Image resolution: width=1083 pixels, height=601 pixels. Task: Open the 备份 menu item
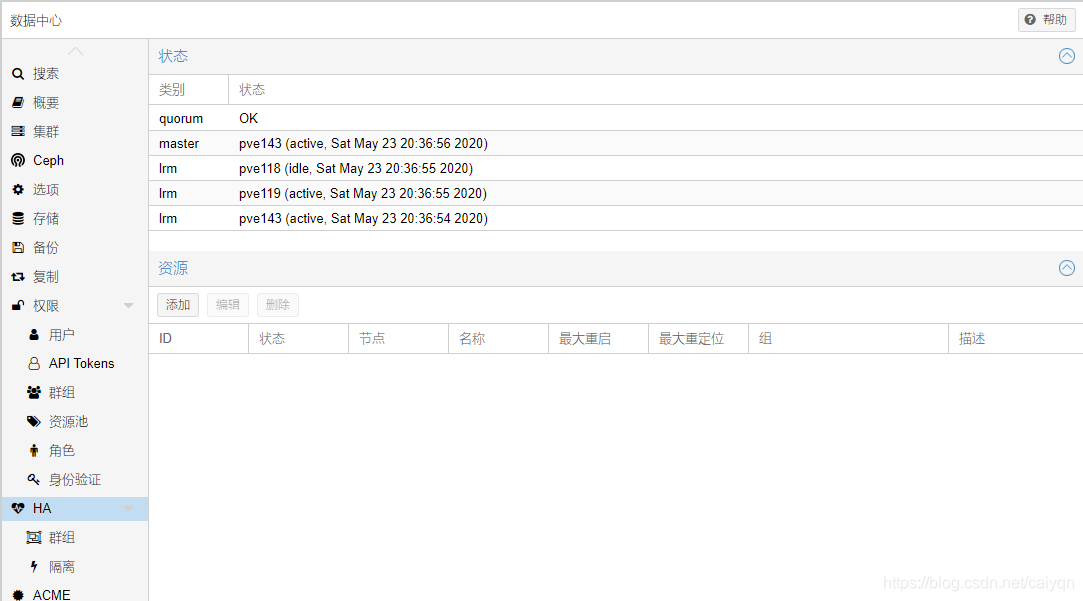click(x=75, y=247)
